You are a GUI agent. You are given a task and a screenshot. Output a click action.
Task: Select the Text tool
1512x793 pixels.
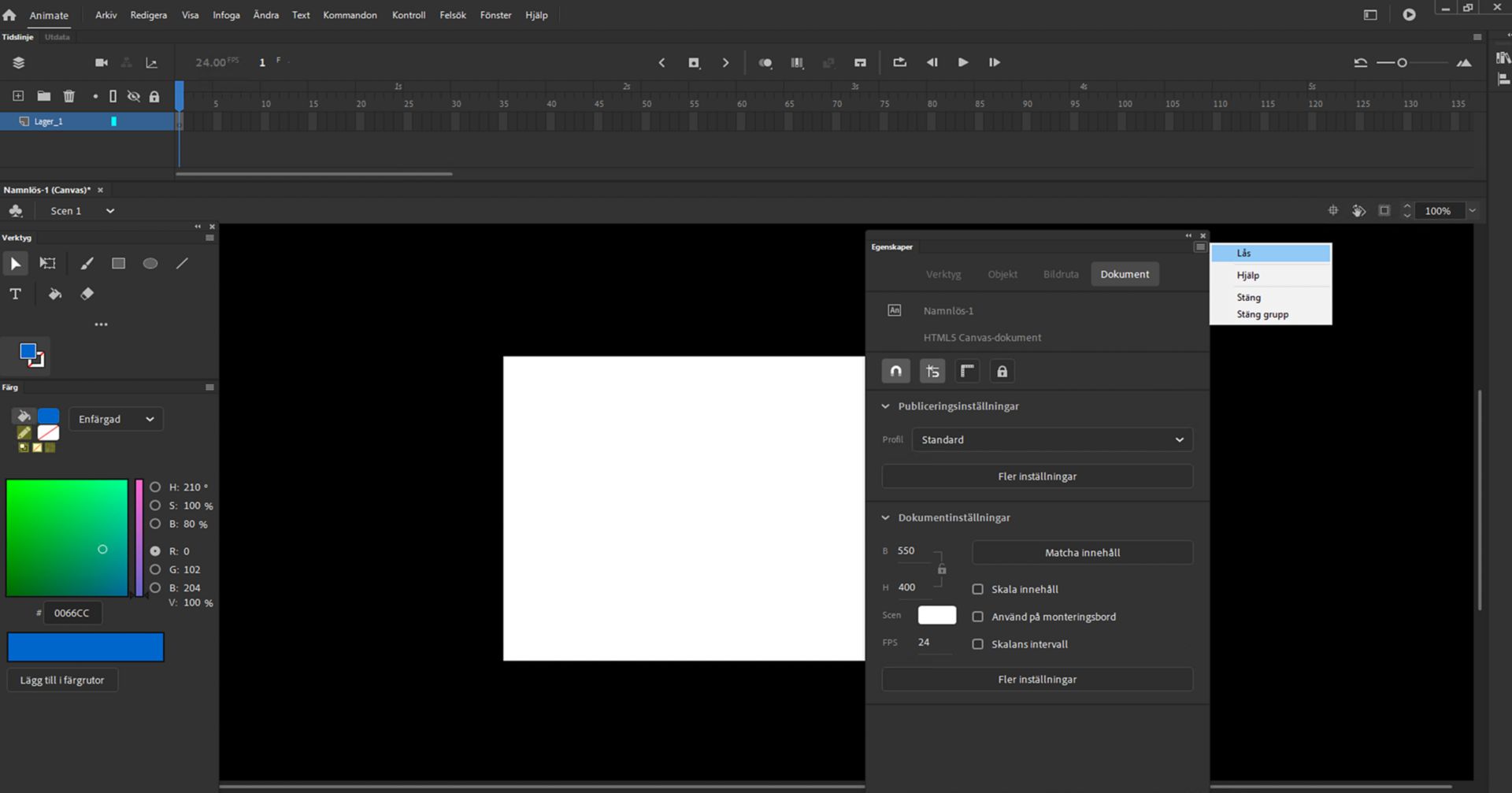pos(15,294)
